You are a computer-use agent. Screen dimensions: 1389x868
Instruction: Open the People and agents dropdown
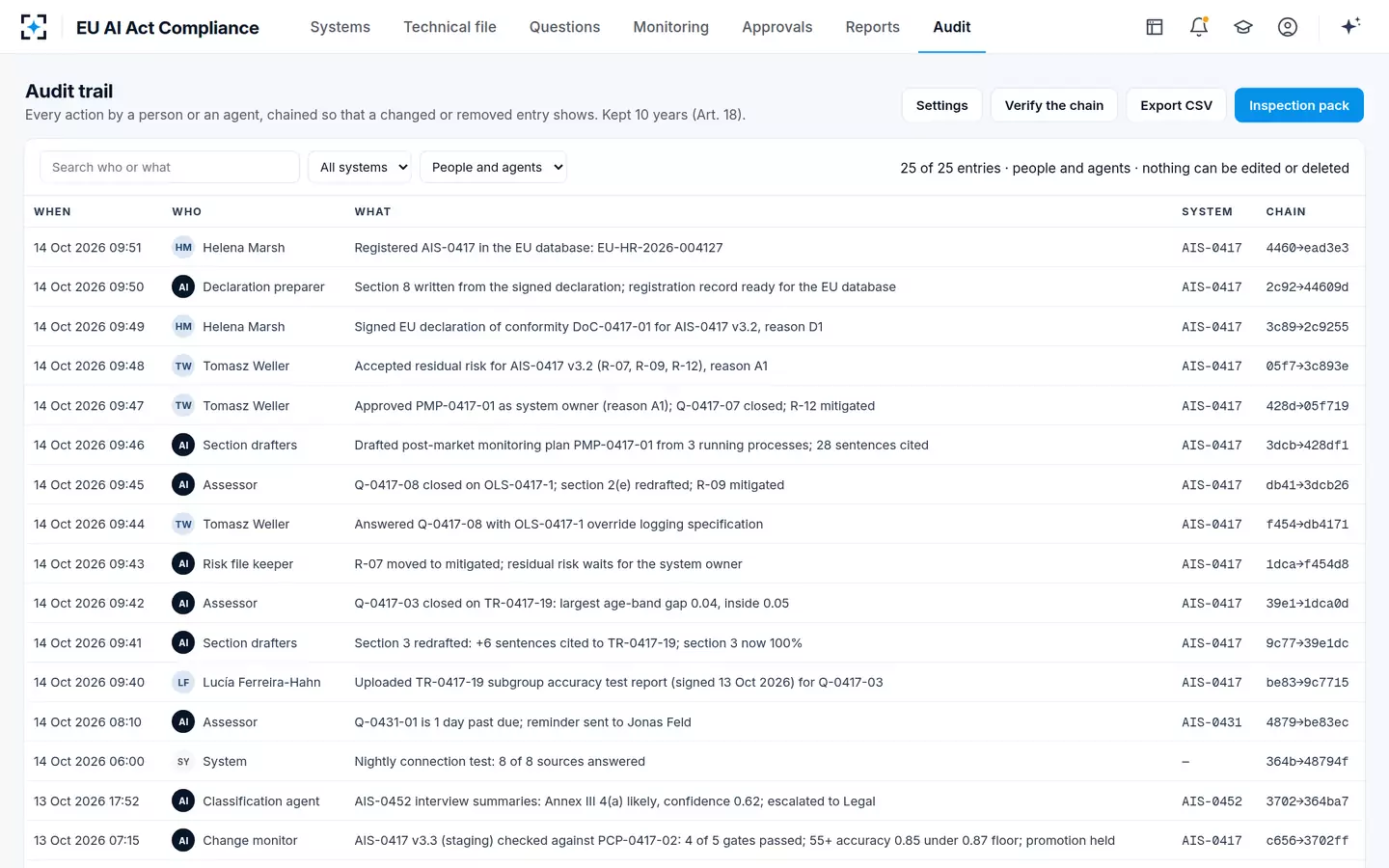493,167
